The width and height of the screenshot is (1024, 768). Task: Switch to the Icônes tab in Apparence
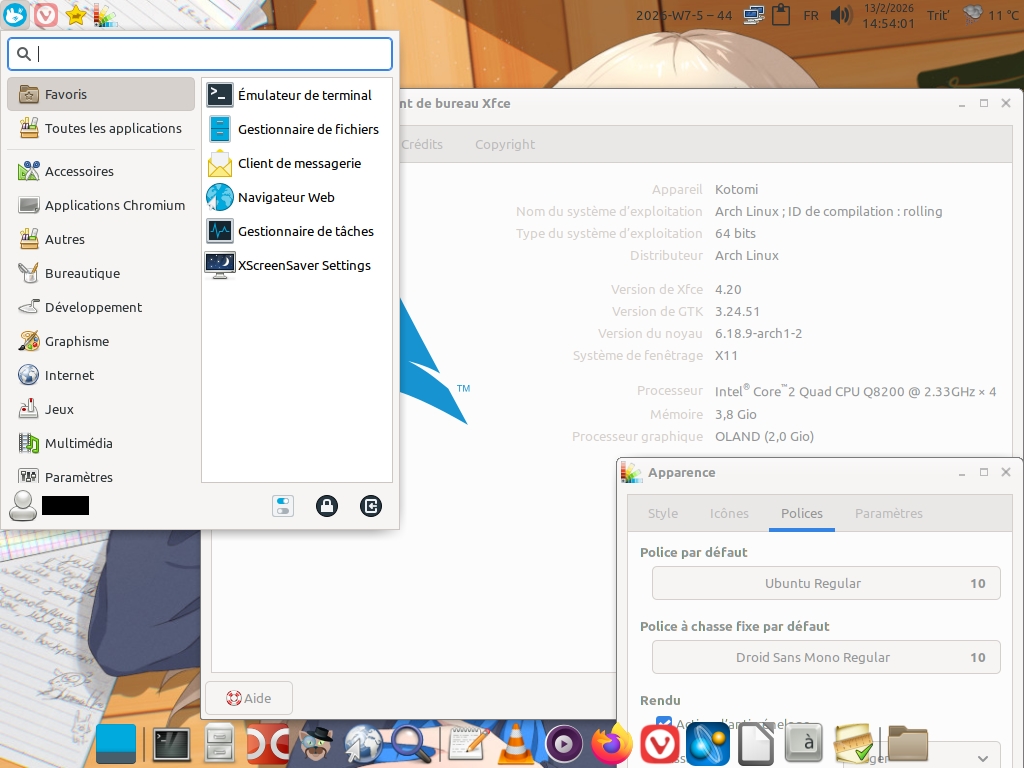pyautogui.click(x=729, y=513)
